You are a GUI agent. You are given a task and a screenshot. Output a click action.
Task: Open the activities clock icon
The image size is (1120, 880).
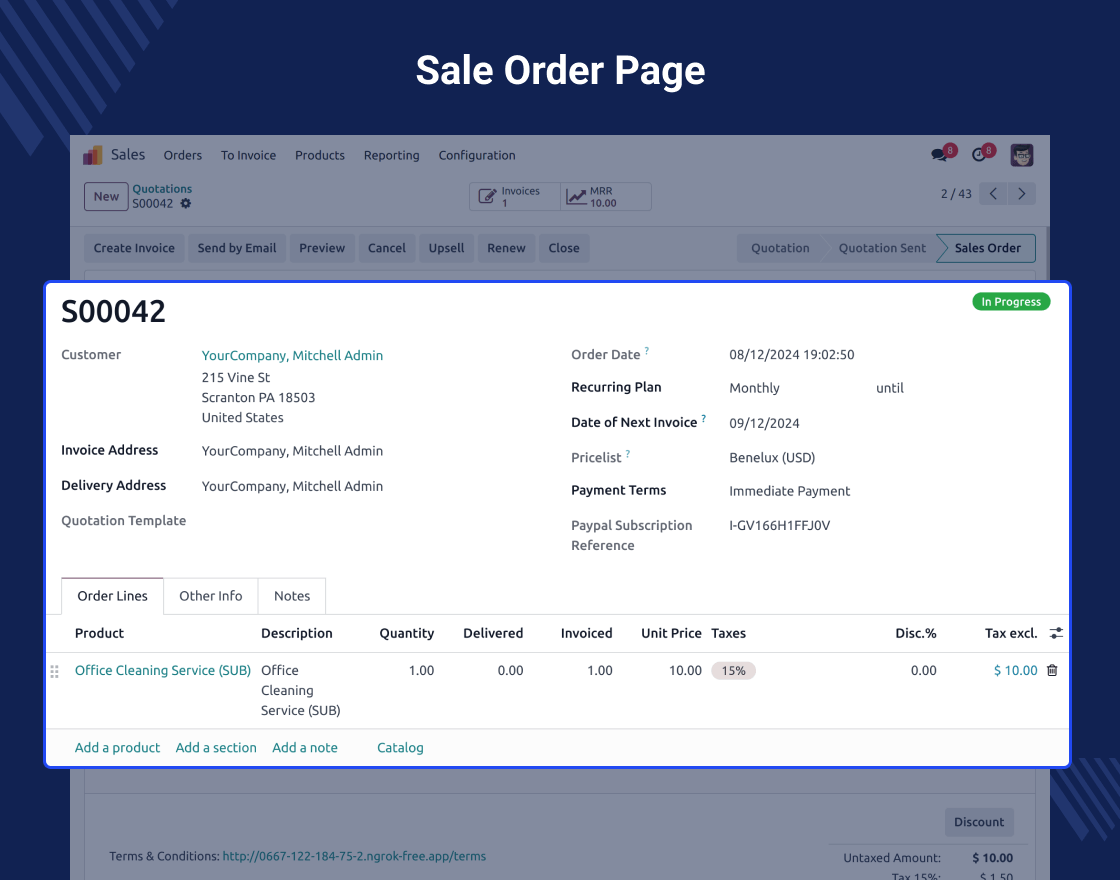pos(979,155)
